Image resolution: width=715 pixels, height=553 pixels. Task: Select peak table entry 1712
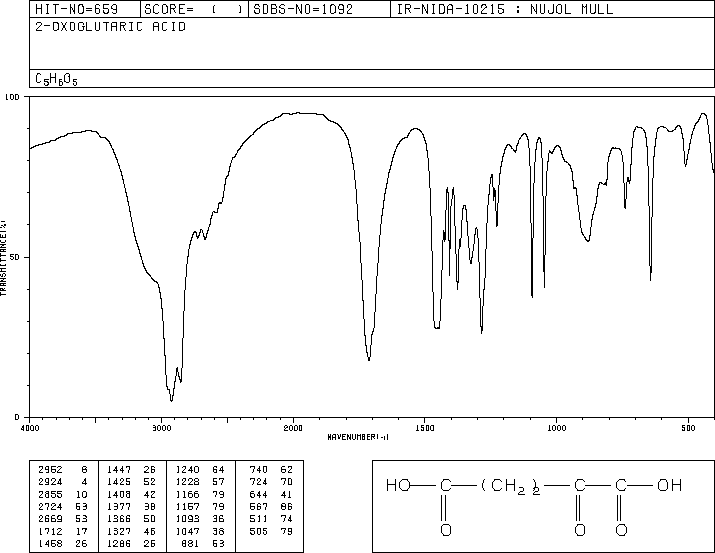[51, 531]
